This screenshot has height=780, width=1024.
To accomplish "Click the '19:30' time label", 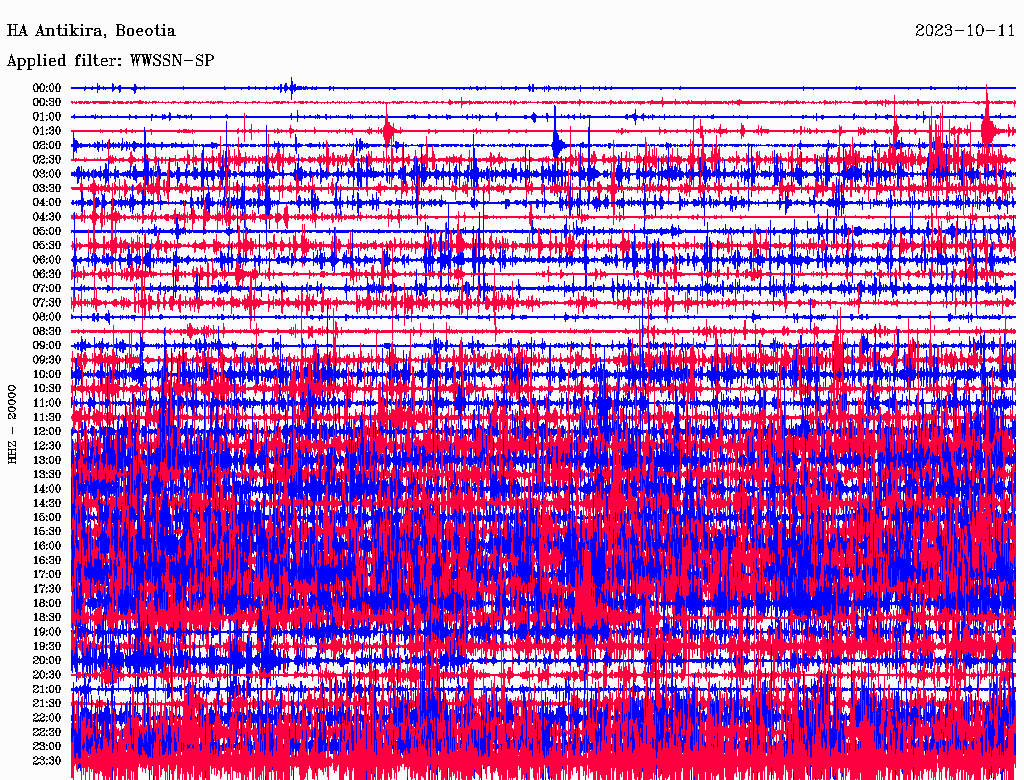I will click(x=47, y=646).
